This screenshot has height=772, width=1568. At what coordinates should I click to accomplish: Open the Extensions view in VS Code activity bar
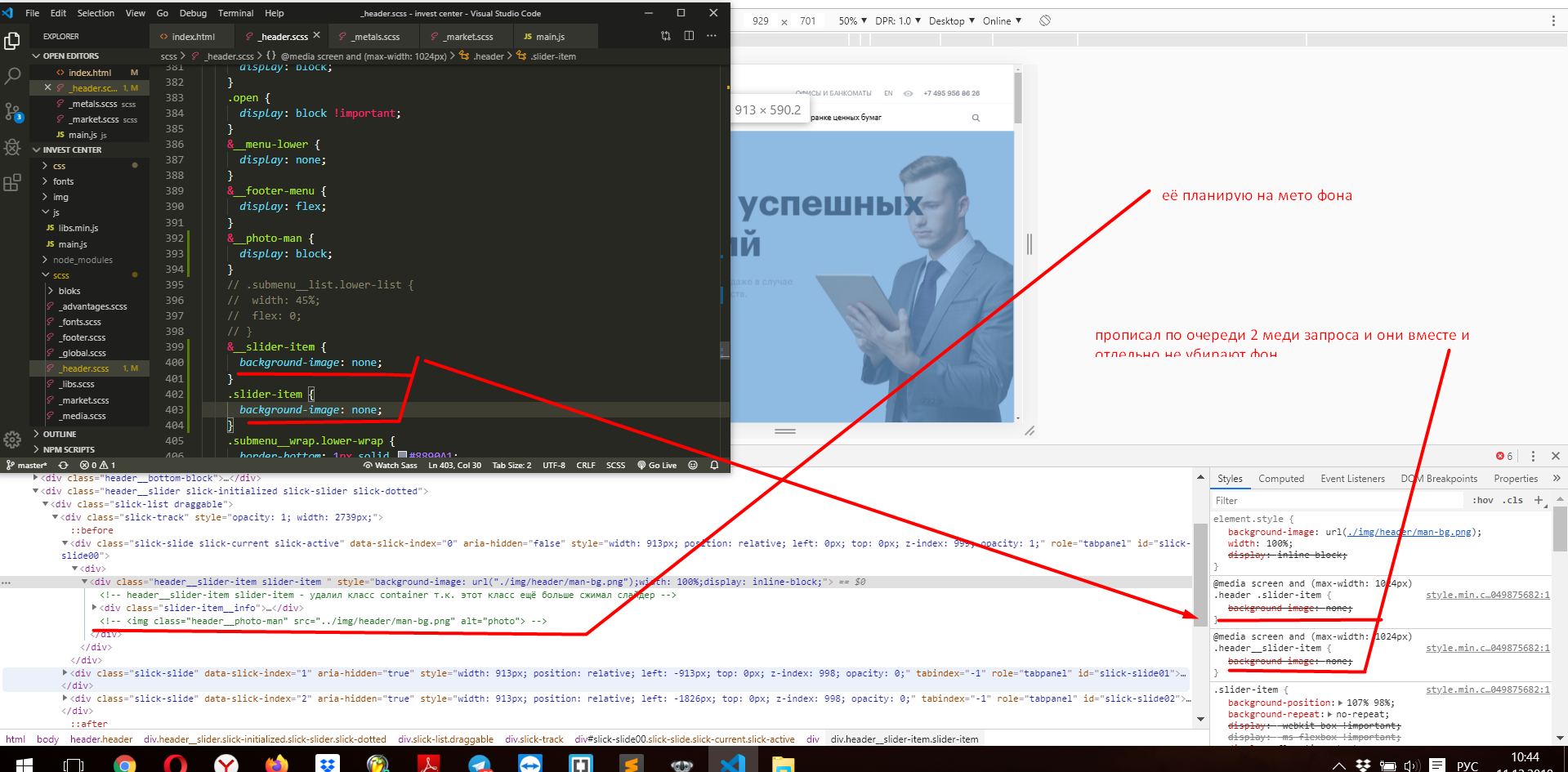click(12, 183)
